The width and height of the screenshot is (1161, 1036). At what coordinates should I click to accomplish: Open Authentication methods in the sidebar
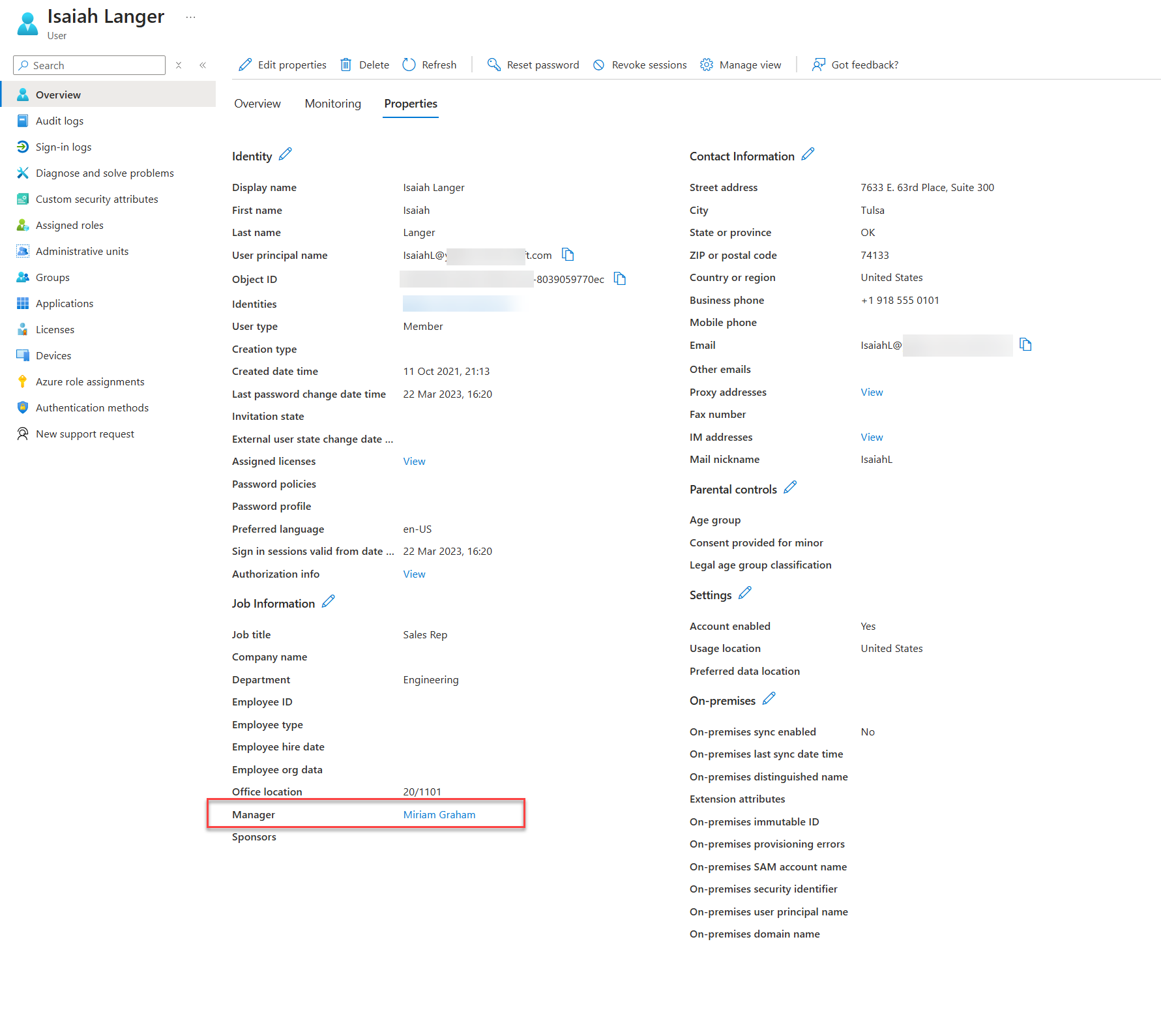(x=92, y=407)
